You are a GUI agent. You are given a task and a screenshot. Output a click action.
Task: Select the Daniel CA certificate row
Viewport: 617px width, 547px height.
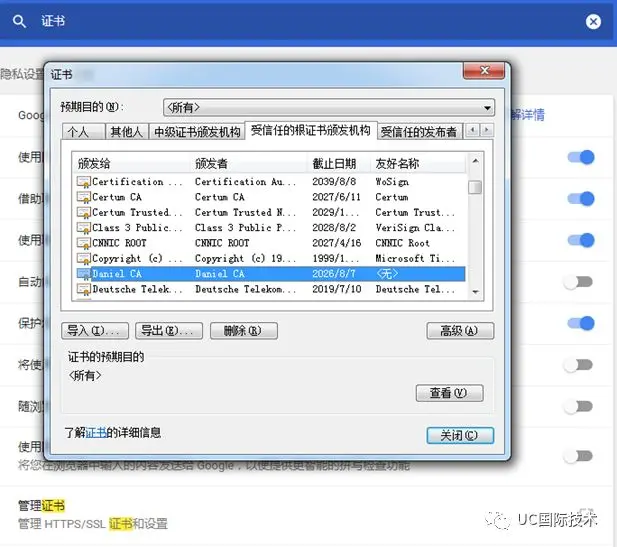click(x=270, y=274)
